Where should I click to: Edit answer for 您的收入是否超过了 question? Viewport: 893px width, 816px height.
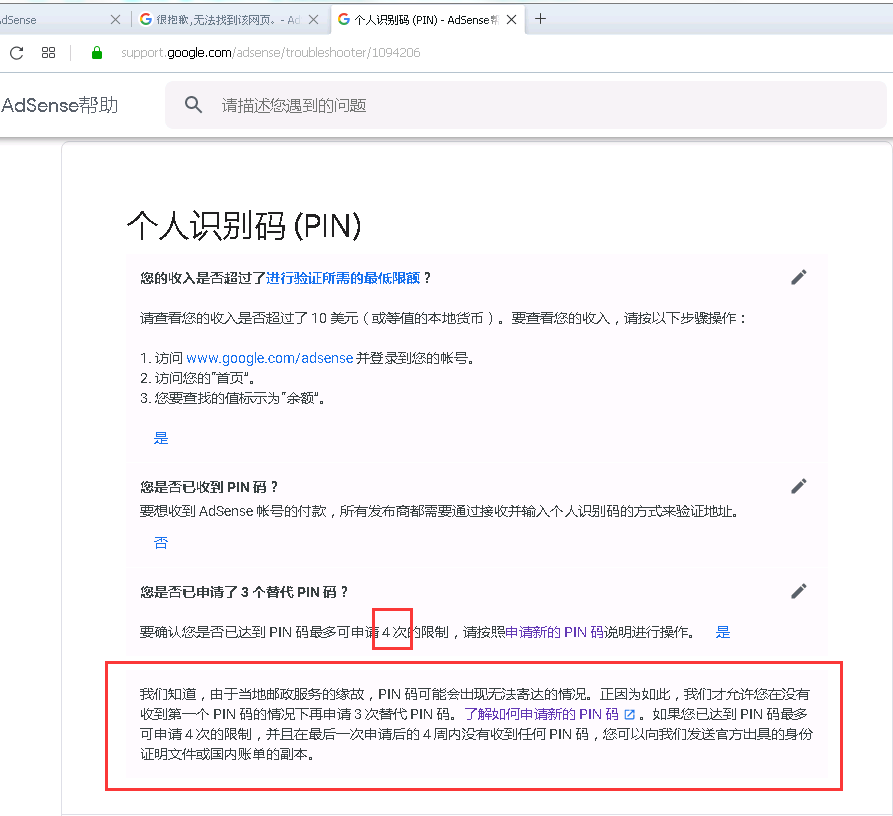798,277
